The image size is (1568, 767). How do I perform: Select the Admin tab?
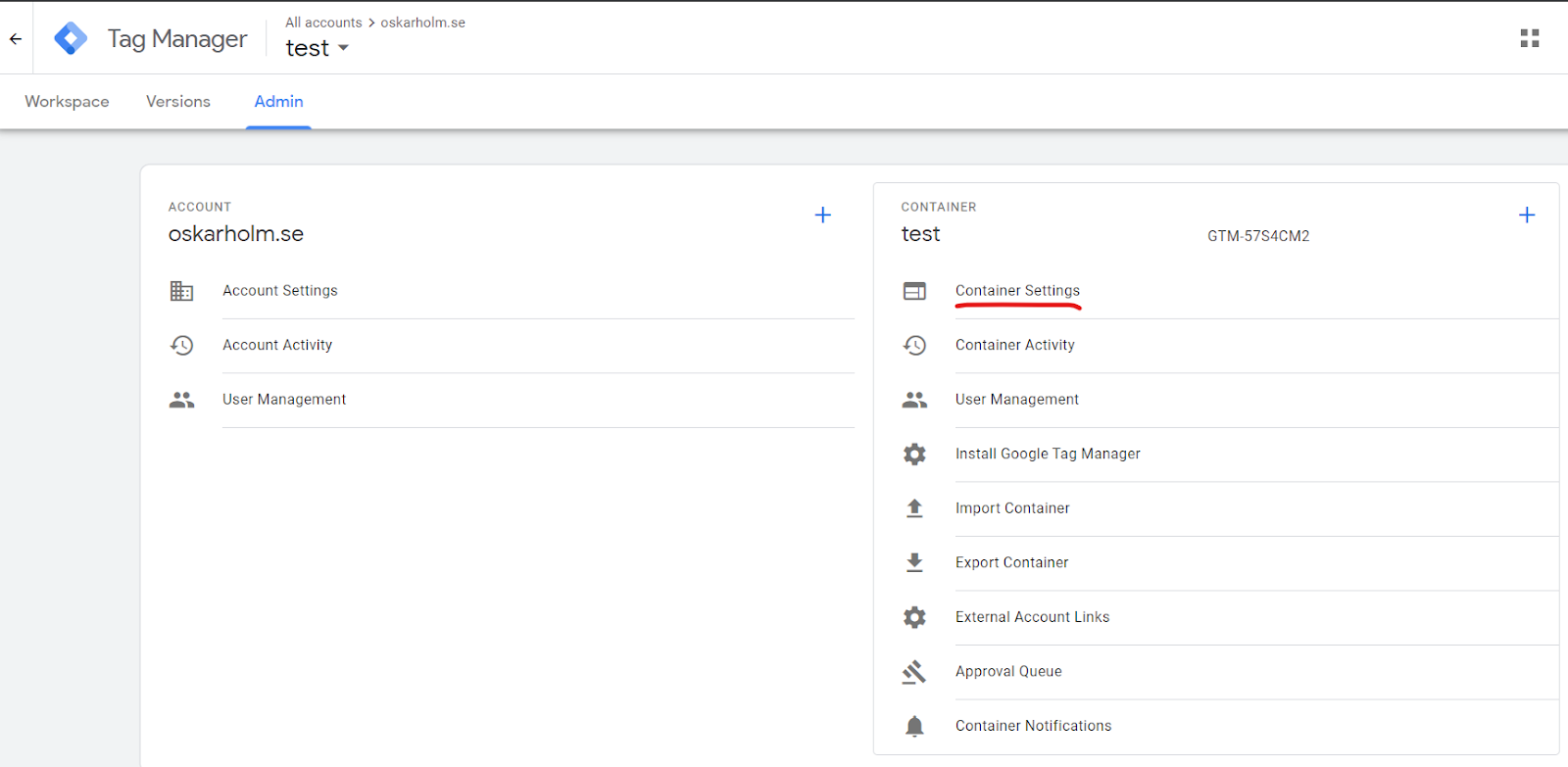278,102
